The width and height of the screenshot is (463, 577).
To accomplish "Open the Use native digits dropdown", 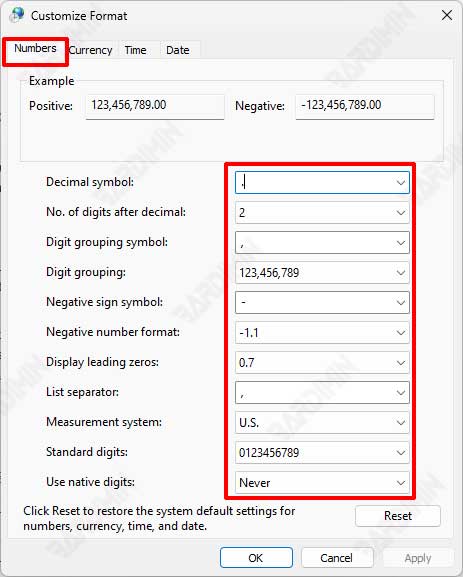I will coord(322,482).
